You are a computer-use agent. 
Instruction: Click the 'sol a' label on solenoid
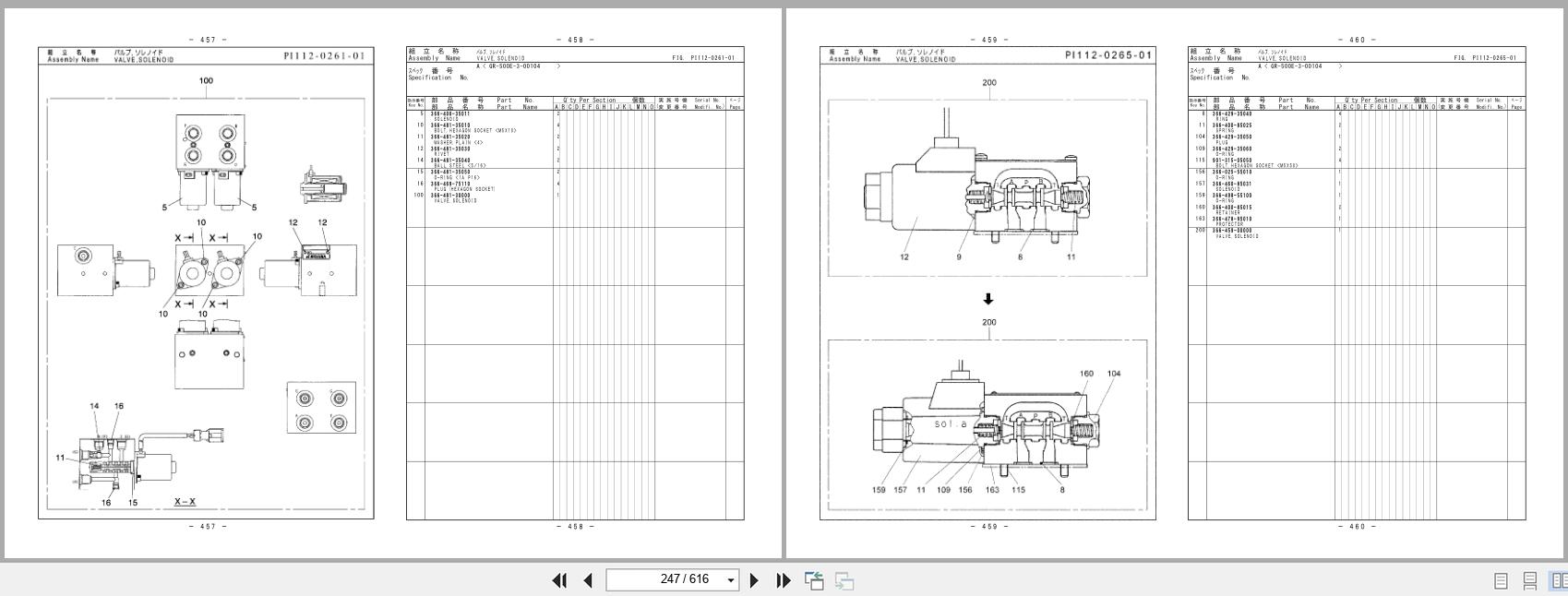tap(950, 424)
